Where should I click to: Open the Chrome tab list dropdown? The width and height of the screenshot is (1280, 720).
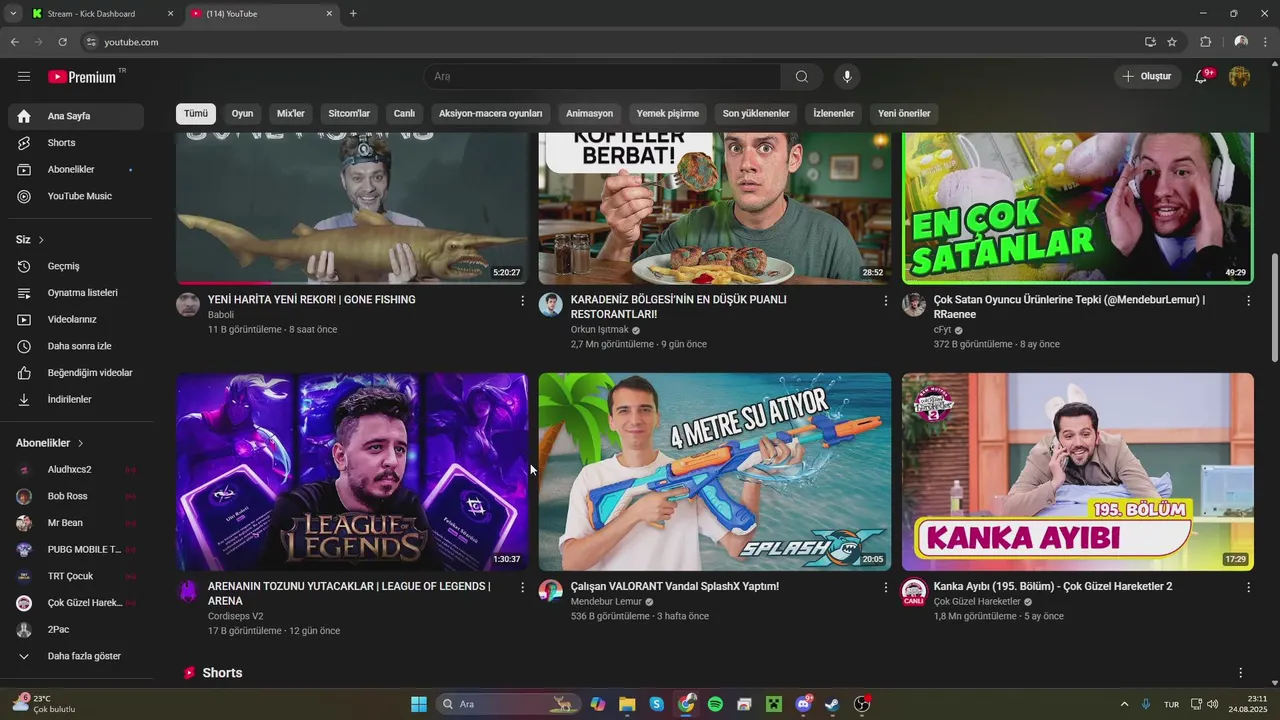pos(13,14)
